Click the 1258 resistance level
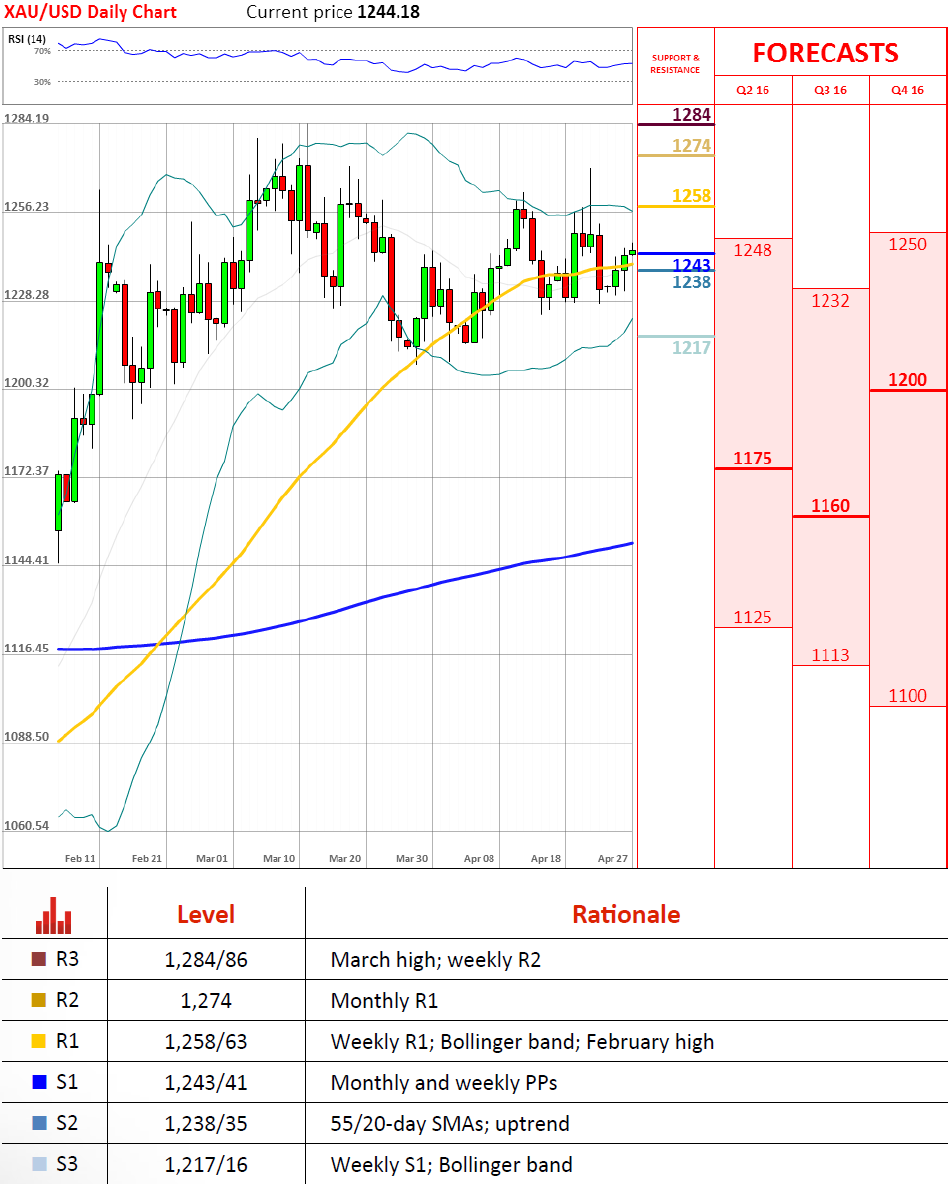The image size is (952, 1184). click(x=692, y=196)
